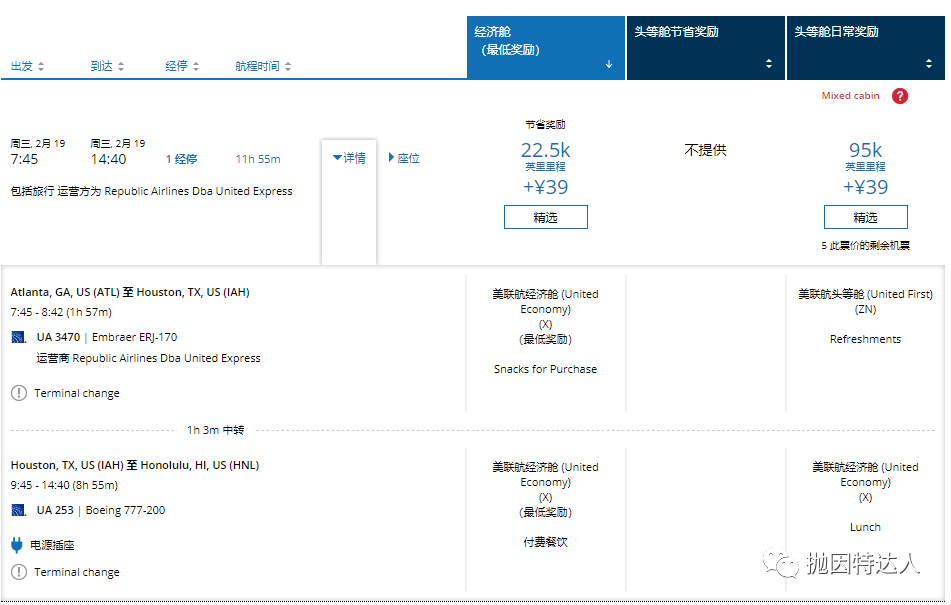Click 5 此票价的剩余机票 remaining tickets note
Image resolution: width=951 pixels, height=605 pixels.
tap(865, 246)
